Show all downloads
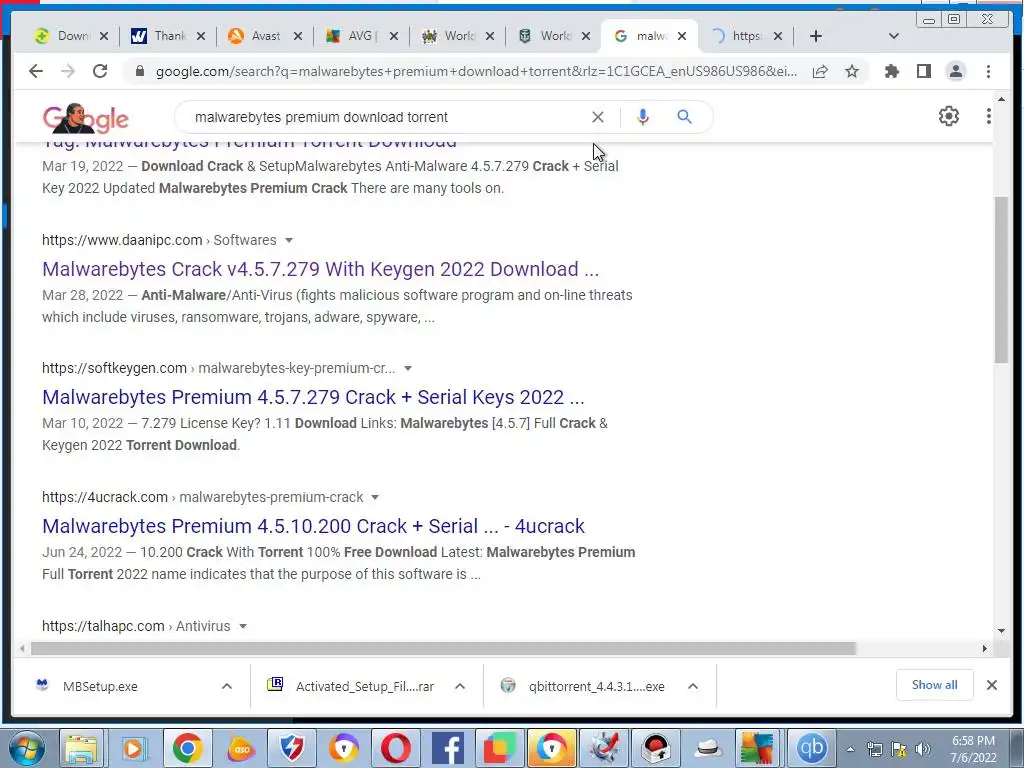Screen dimensions: 1024x768 [x=934, y=685]
